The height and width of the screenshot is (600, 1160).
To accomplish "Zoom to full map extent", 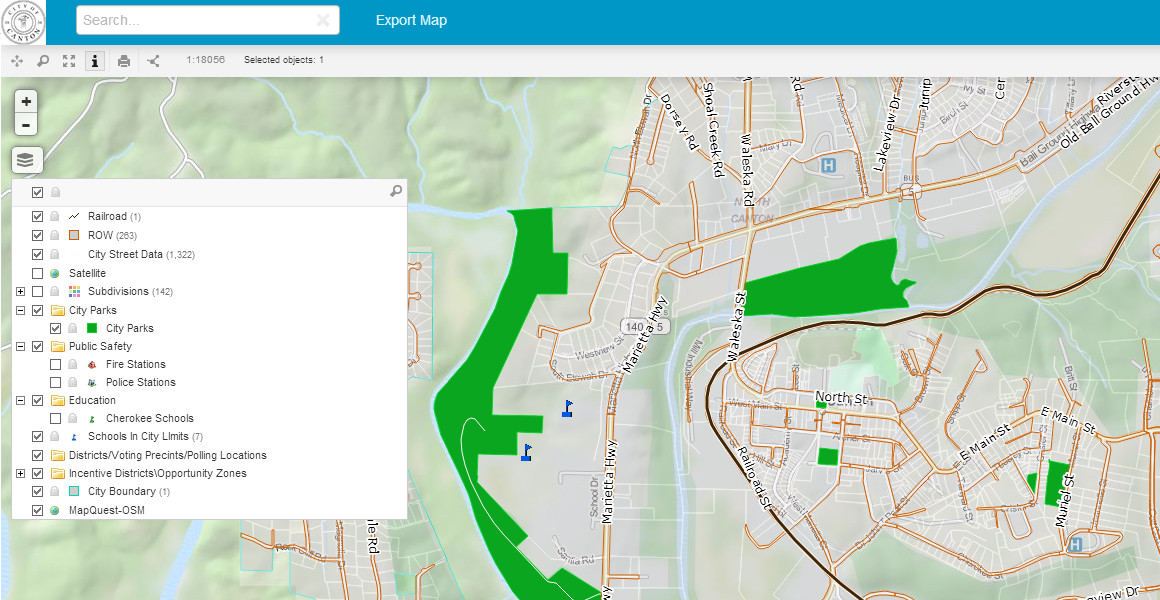I will [x=68, y=60].
